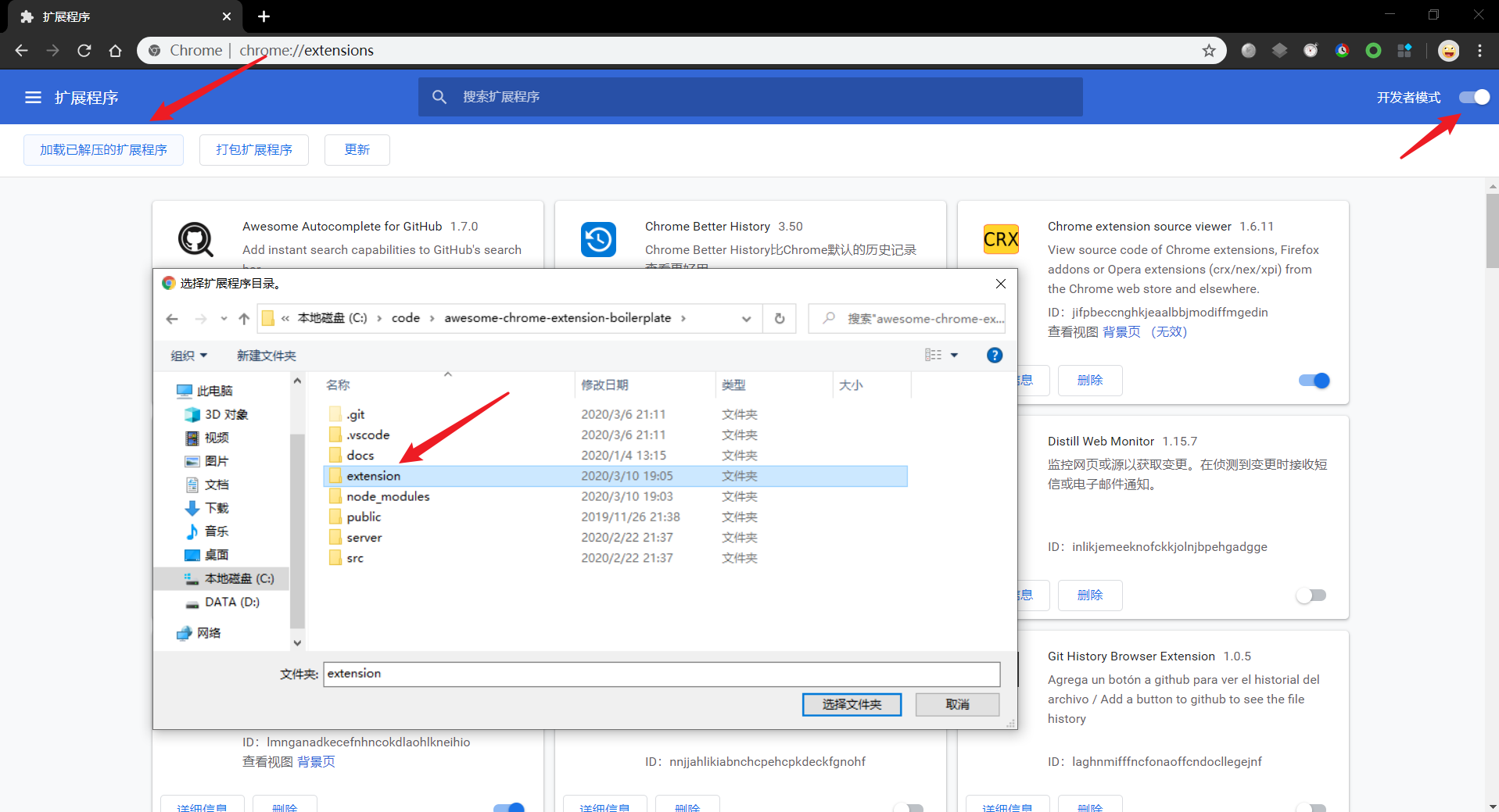Bookmark this page with the star icon

(x=1209, y=51)
